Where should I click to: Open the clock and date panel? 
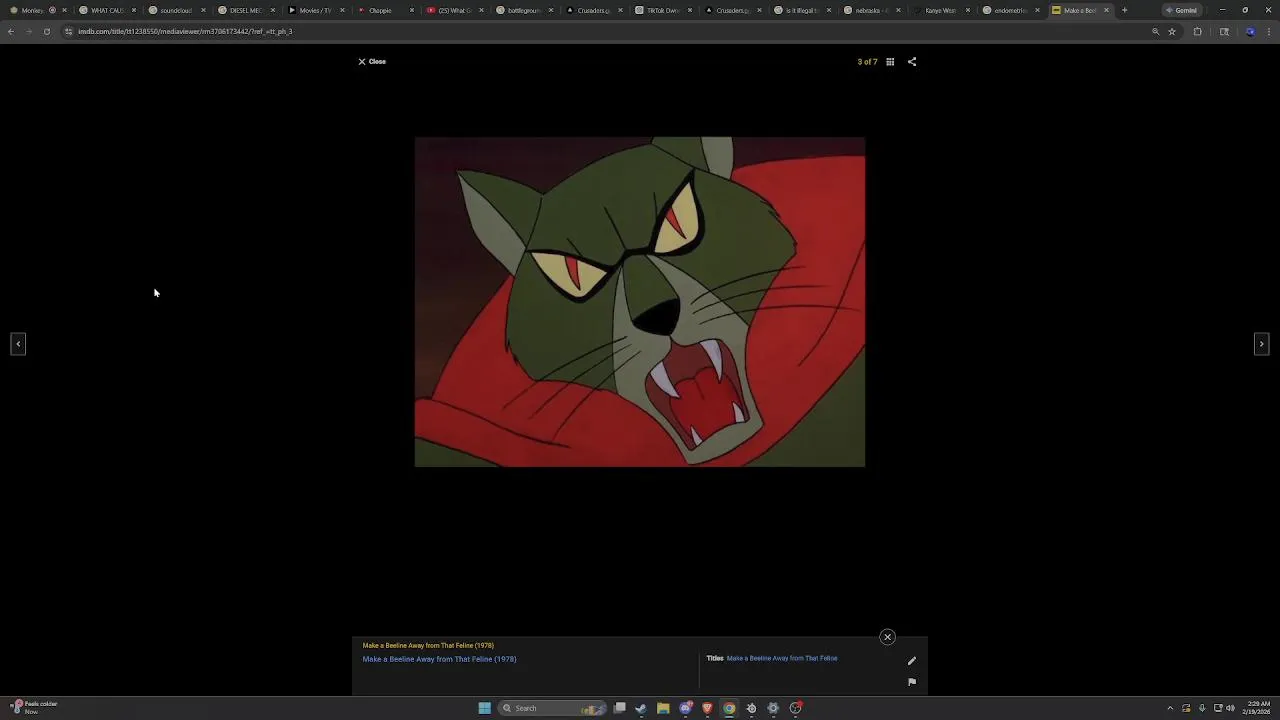1258,708
